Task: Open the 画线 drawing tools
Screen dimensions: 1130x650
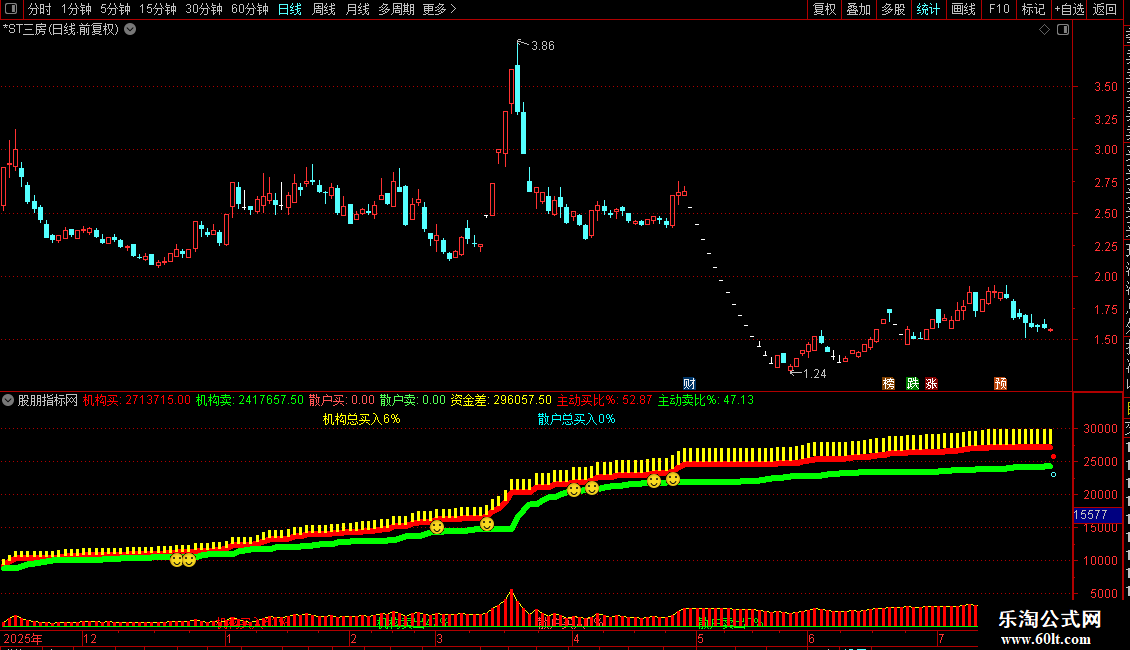Action: point(963,9)
